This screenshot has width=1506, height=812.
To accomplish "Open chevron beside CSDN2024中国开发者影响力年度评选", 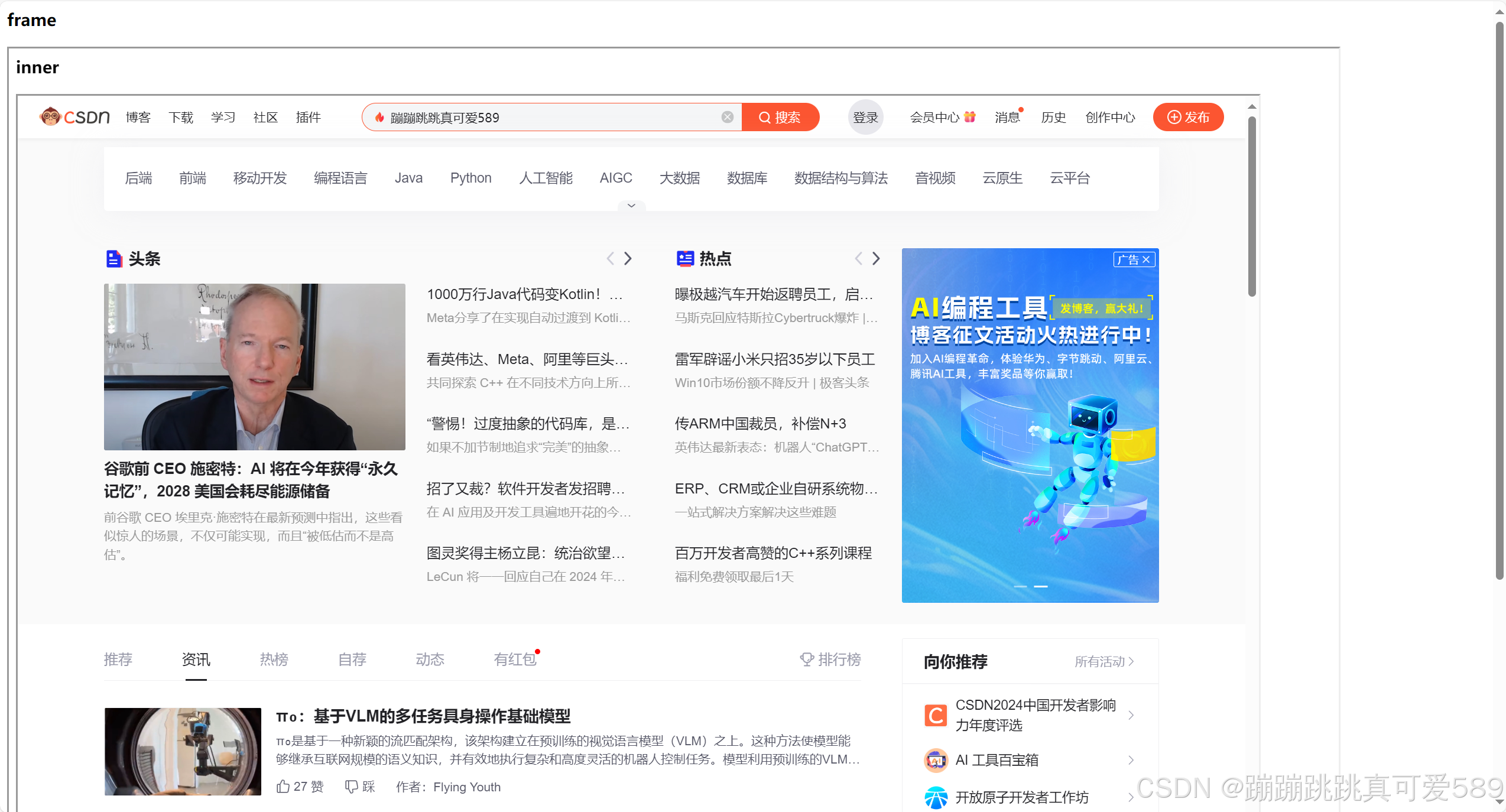I will point(1131,715).
